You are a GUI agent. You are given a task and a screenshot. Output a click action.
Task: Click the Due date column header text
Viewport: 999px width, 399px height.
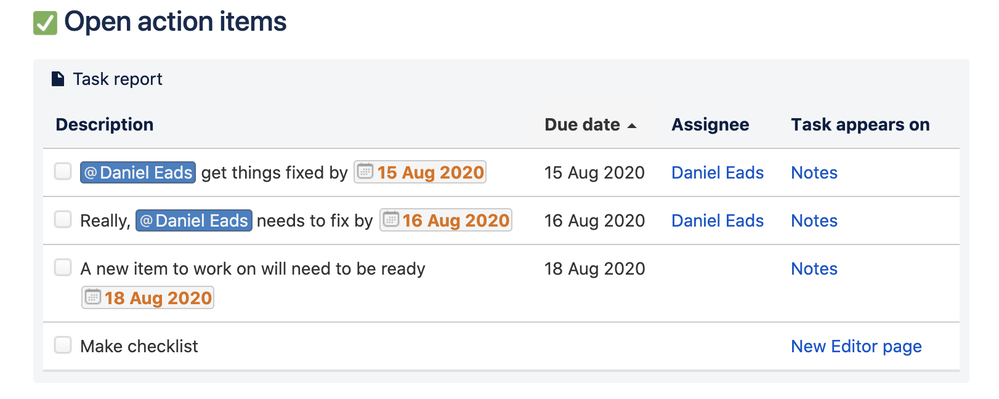point(582,125)
